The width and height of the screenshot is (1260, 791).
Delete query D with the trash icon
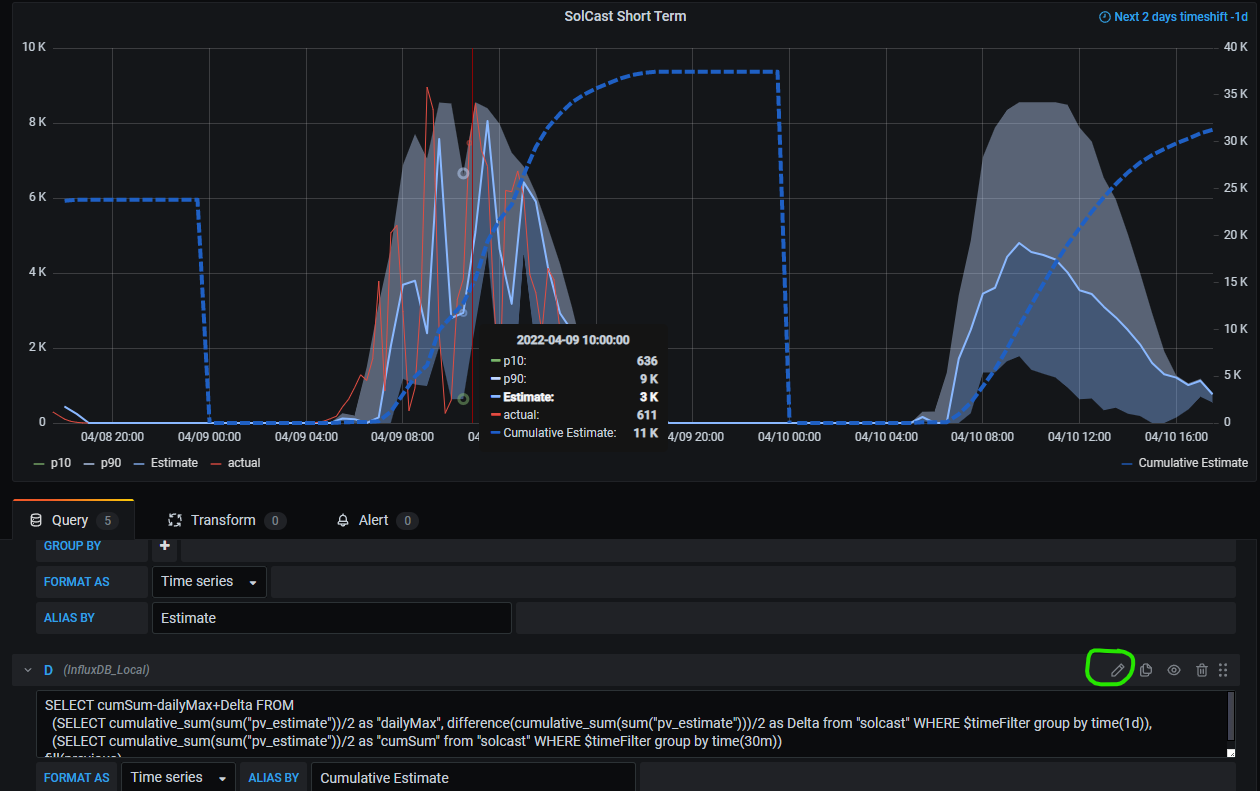tap(1202, 670)
